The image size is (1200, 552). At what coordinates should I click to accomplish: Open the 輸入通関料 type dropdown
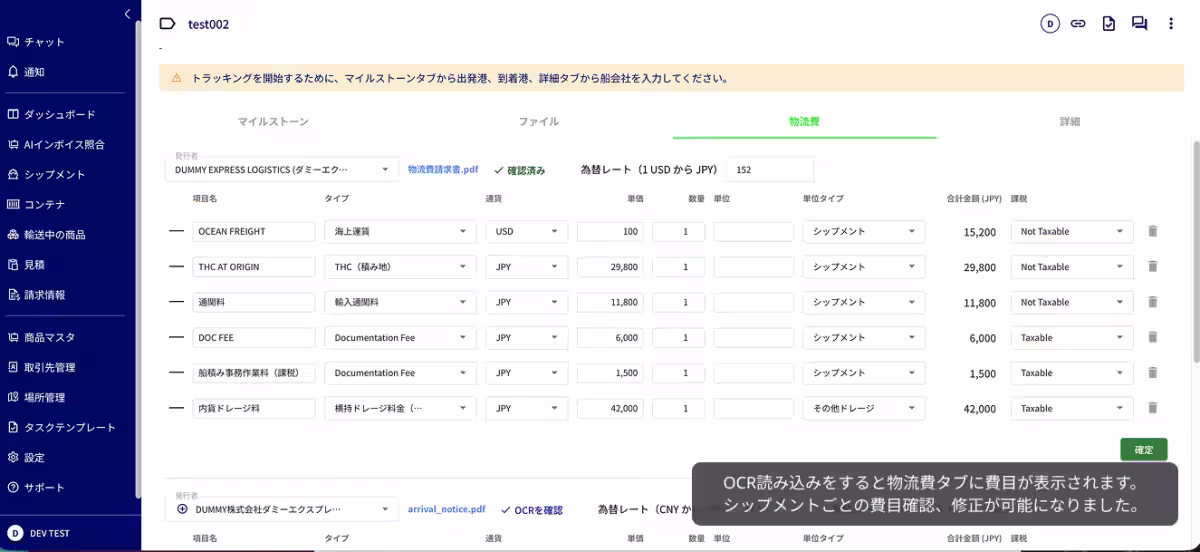(400, 302)
